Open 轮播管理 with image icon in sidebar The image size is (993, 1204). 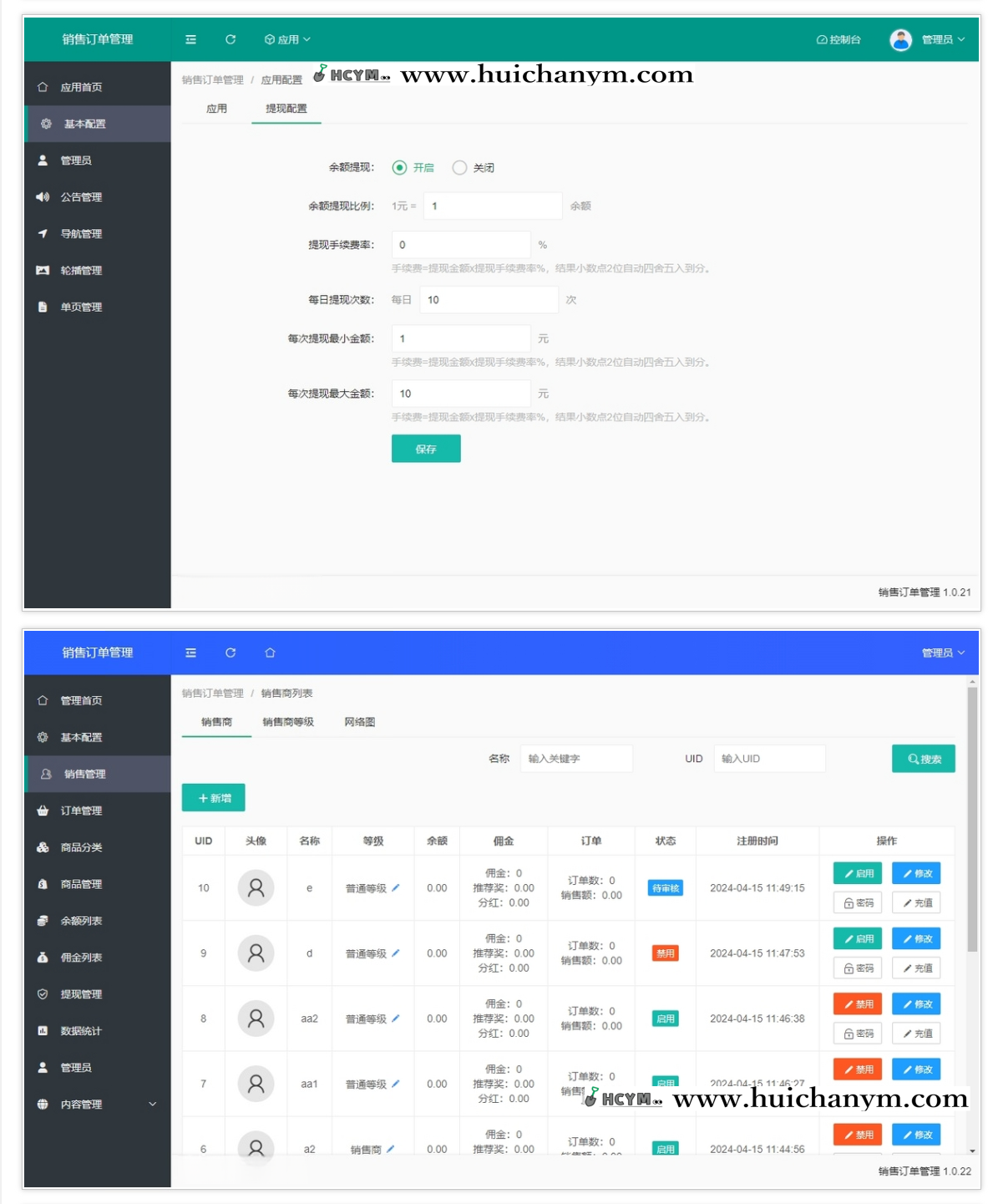point(81,271)
